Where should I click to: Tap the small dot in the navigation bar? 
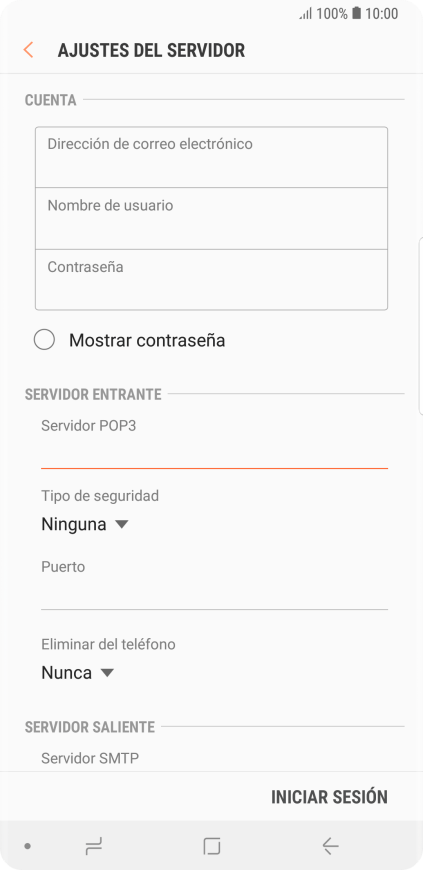tap(27, 846)
